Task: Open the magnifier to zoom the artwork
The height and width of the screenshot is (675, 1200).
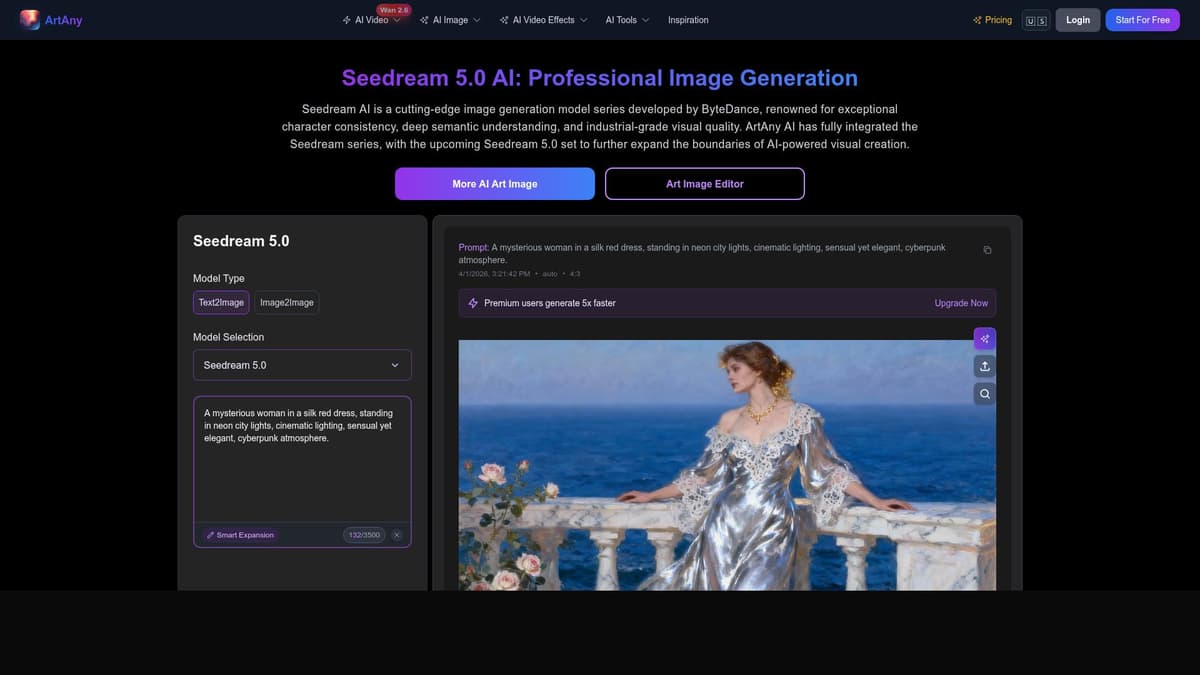Action: pyautogui.click(x=984, y=393)
